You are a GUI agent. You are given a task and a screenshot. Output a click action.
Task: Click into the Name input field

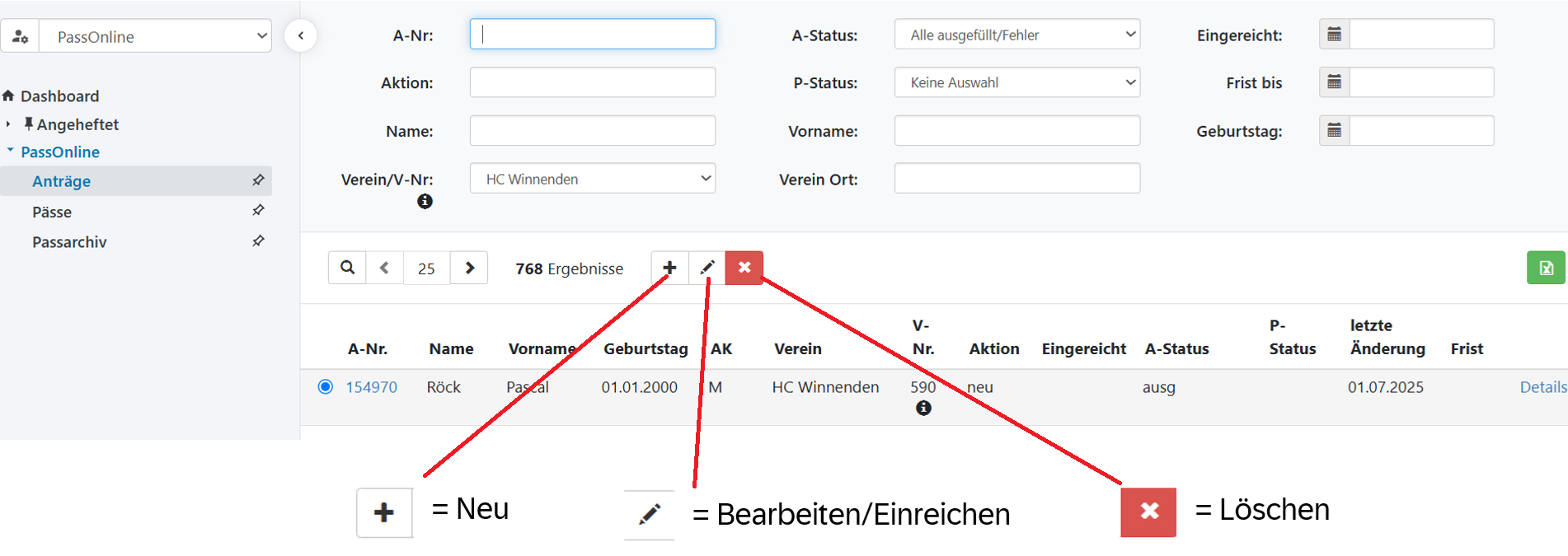click(x=592, y=131)
